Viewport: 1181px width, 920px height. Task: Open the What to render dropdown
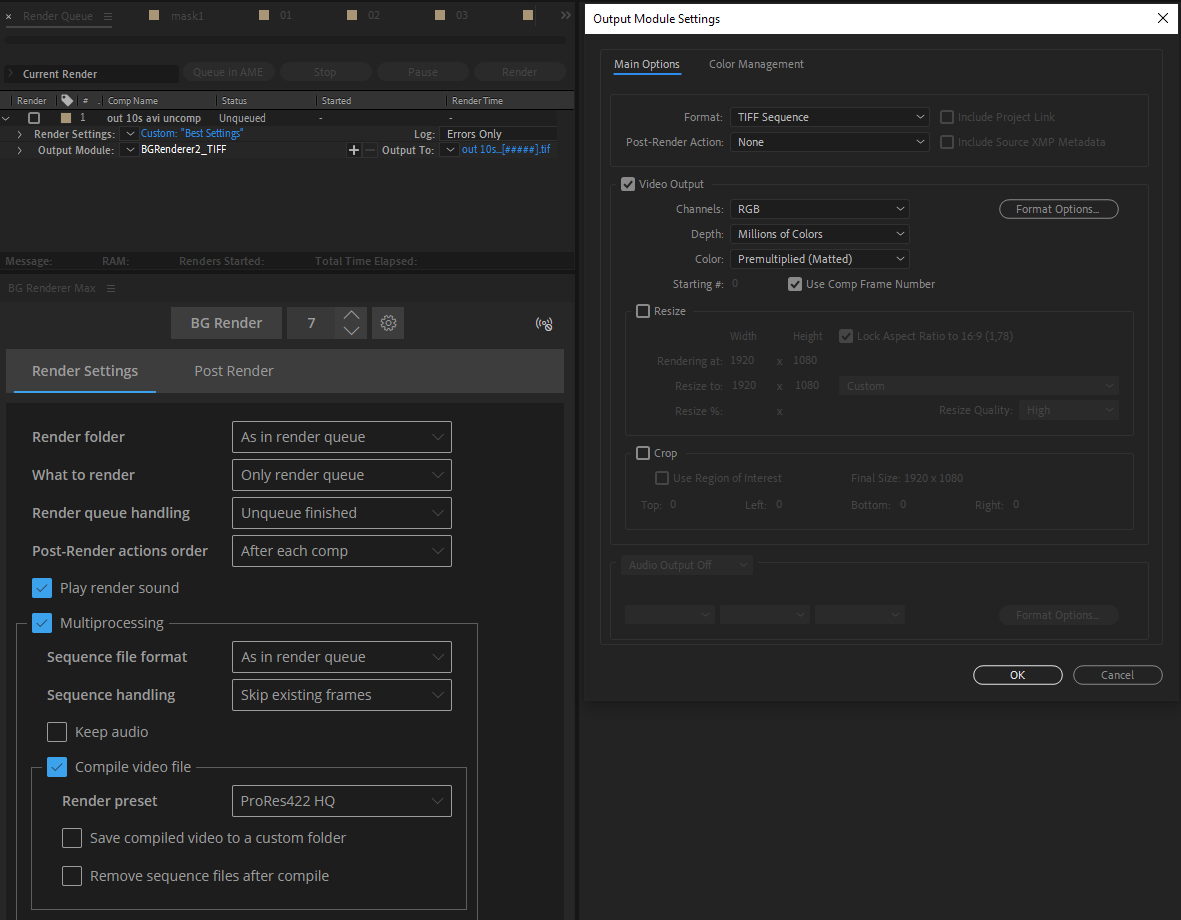[342, 475]
